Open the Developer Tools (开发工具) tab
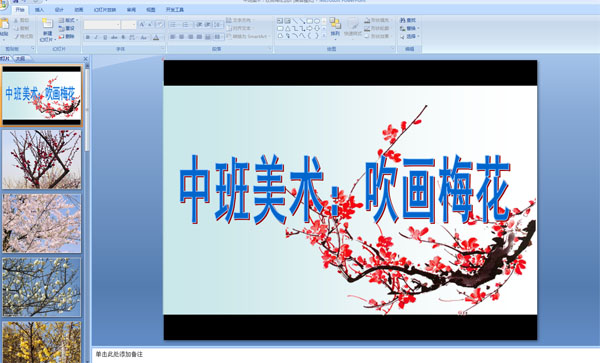 [175, 10]
